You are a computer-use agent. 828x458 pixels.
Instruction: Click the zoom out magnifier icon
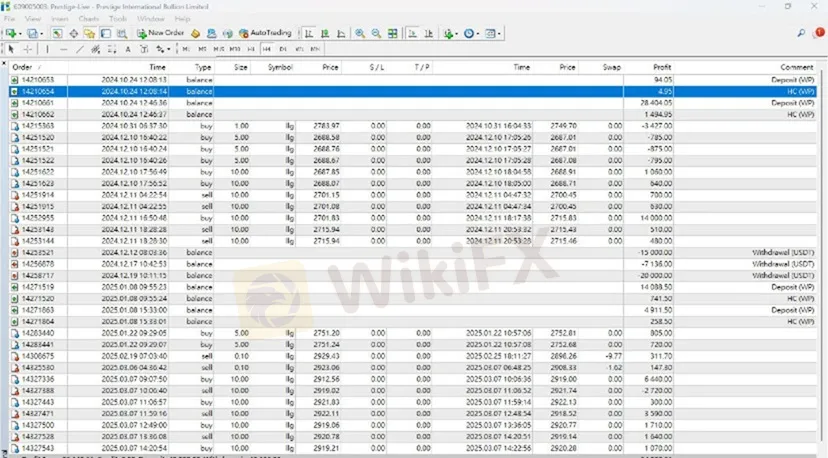coord(375,33)
